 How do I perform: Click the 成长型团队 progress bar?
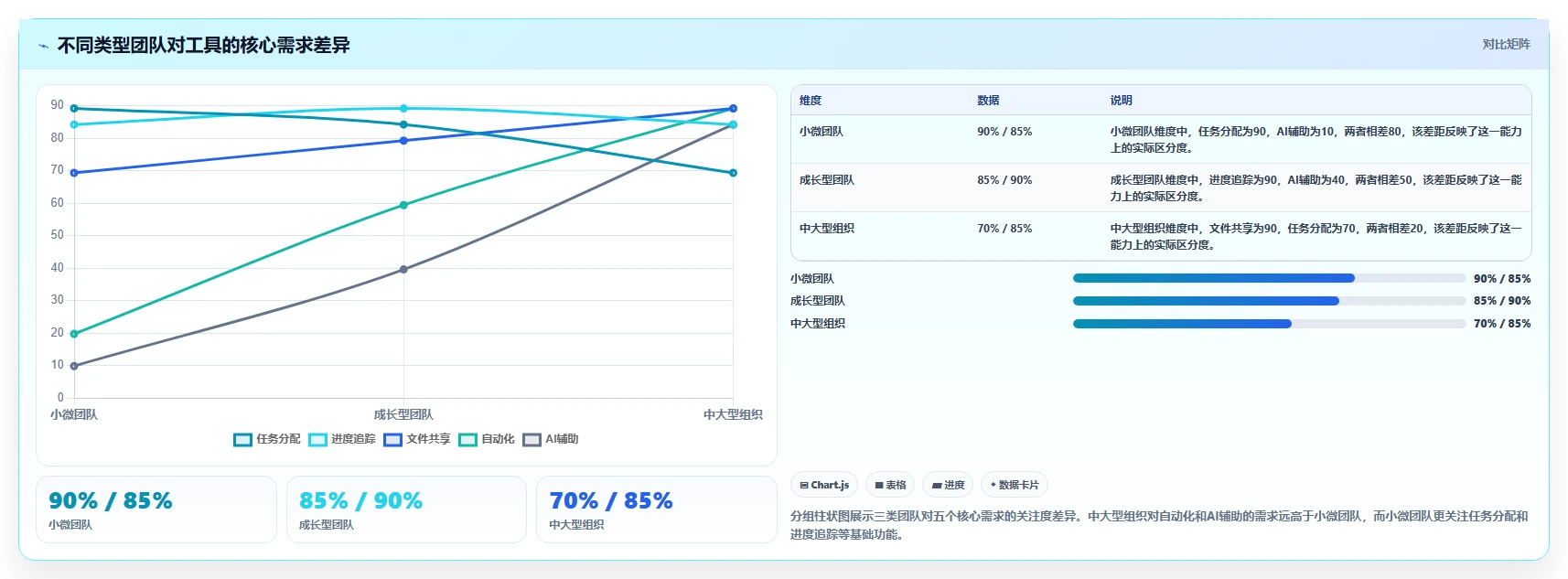[x=1269, y=301]
